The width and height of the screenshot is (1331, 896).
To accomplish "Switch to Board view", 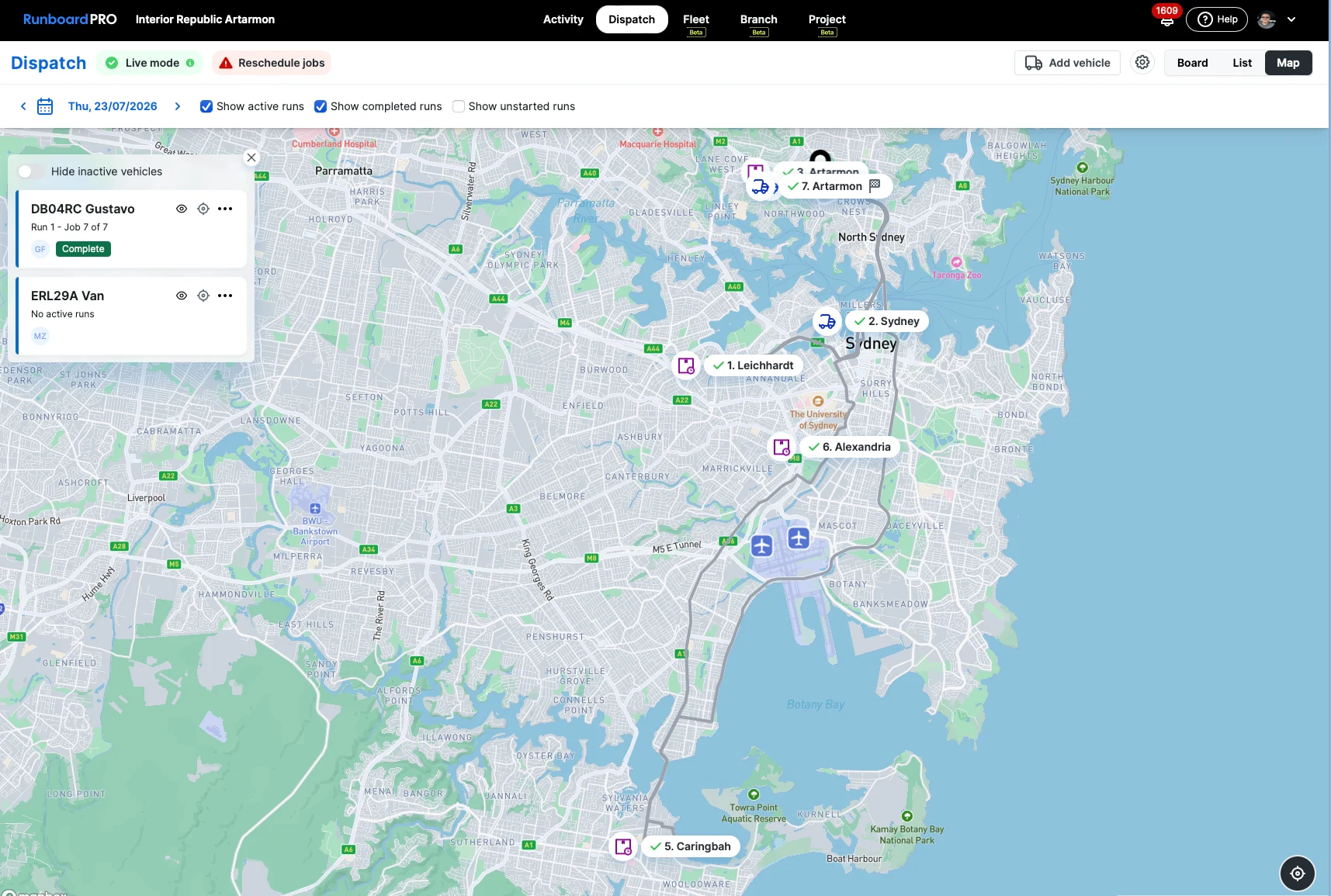I will pos(1192,63).
